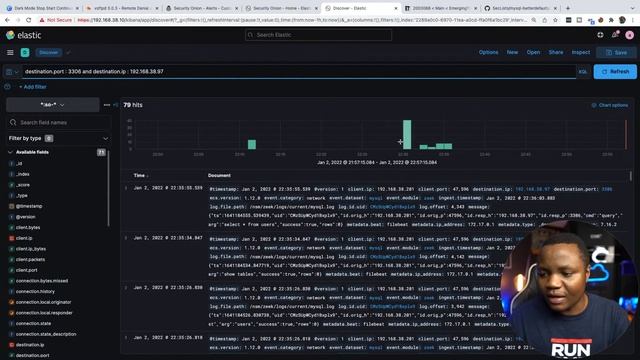Click the field type icon for @timestamp

(11, 206)
